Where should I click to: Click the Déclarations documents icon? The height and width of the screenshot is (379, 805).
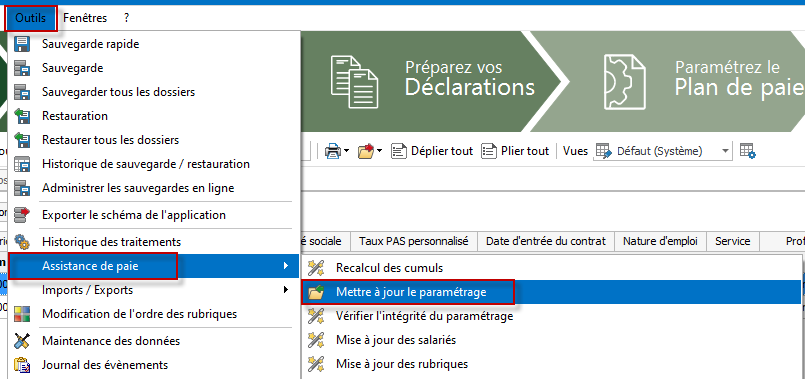click(x=354, y=82)
